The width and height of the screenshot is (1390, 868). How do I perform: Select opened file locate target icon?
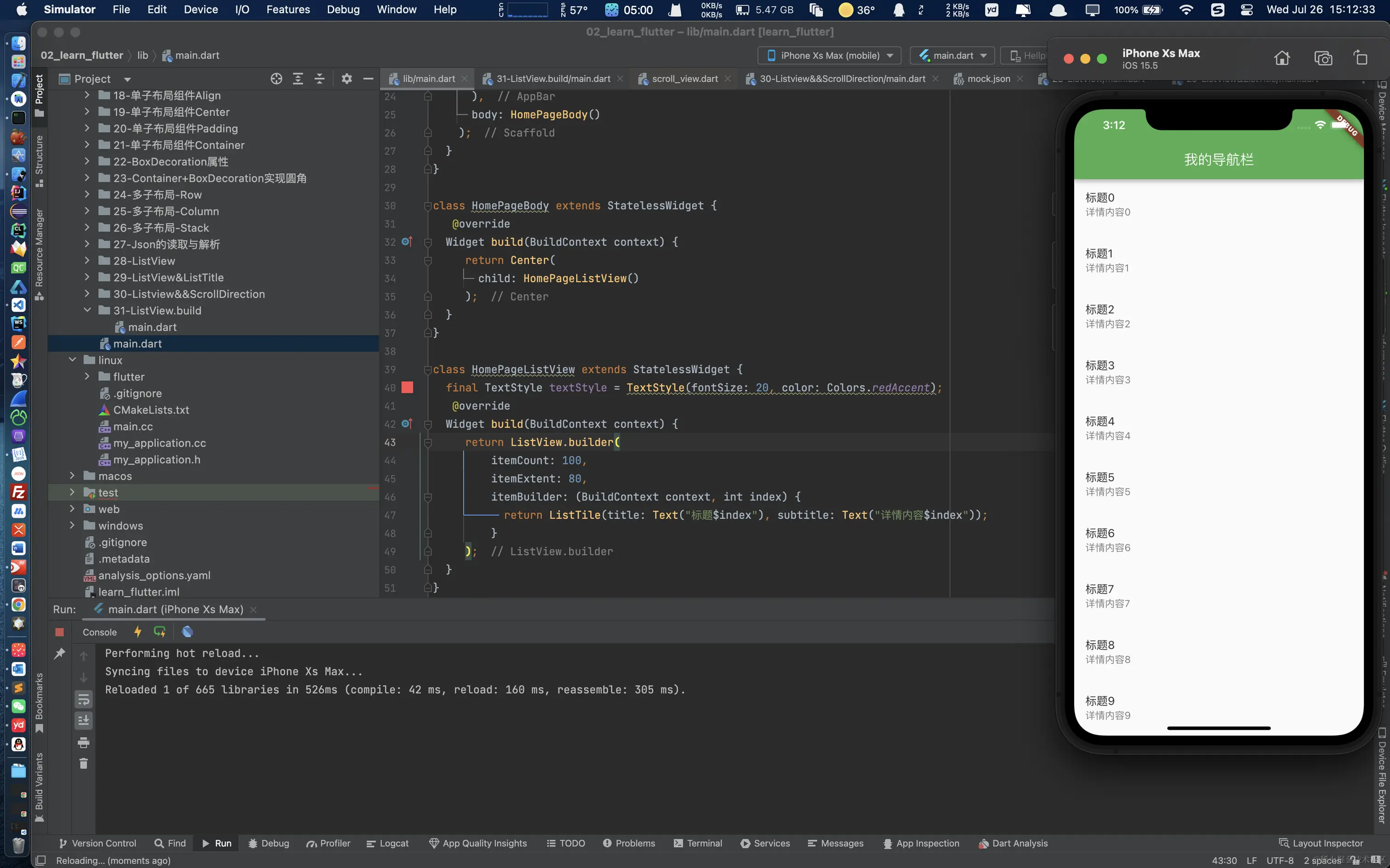pos(276,79)
